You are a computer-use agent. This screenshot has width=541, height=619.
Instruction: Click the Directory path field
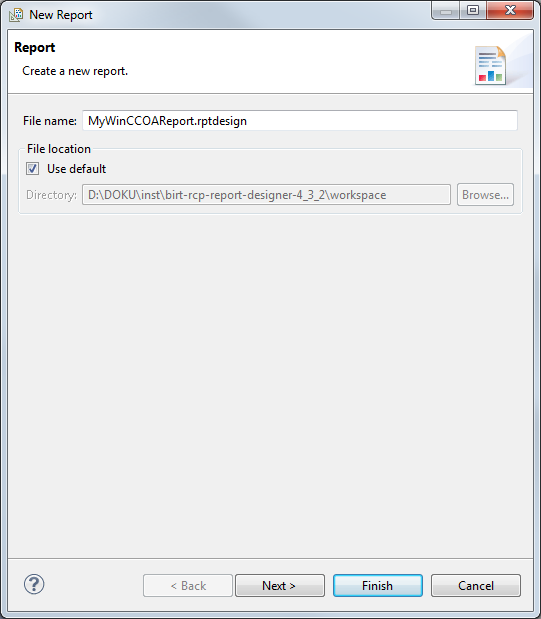click(266, 195)
